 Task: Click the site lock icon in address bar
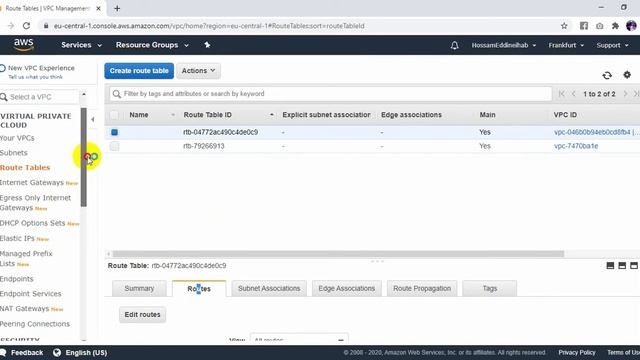pyautogui.click(x=46, y=26)
